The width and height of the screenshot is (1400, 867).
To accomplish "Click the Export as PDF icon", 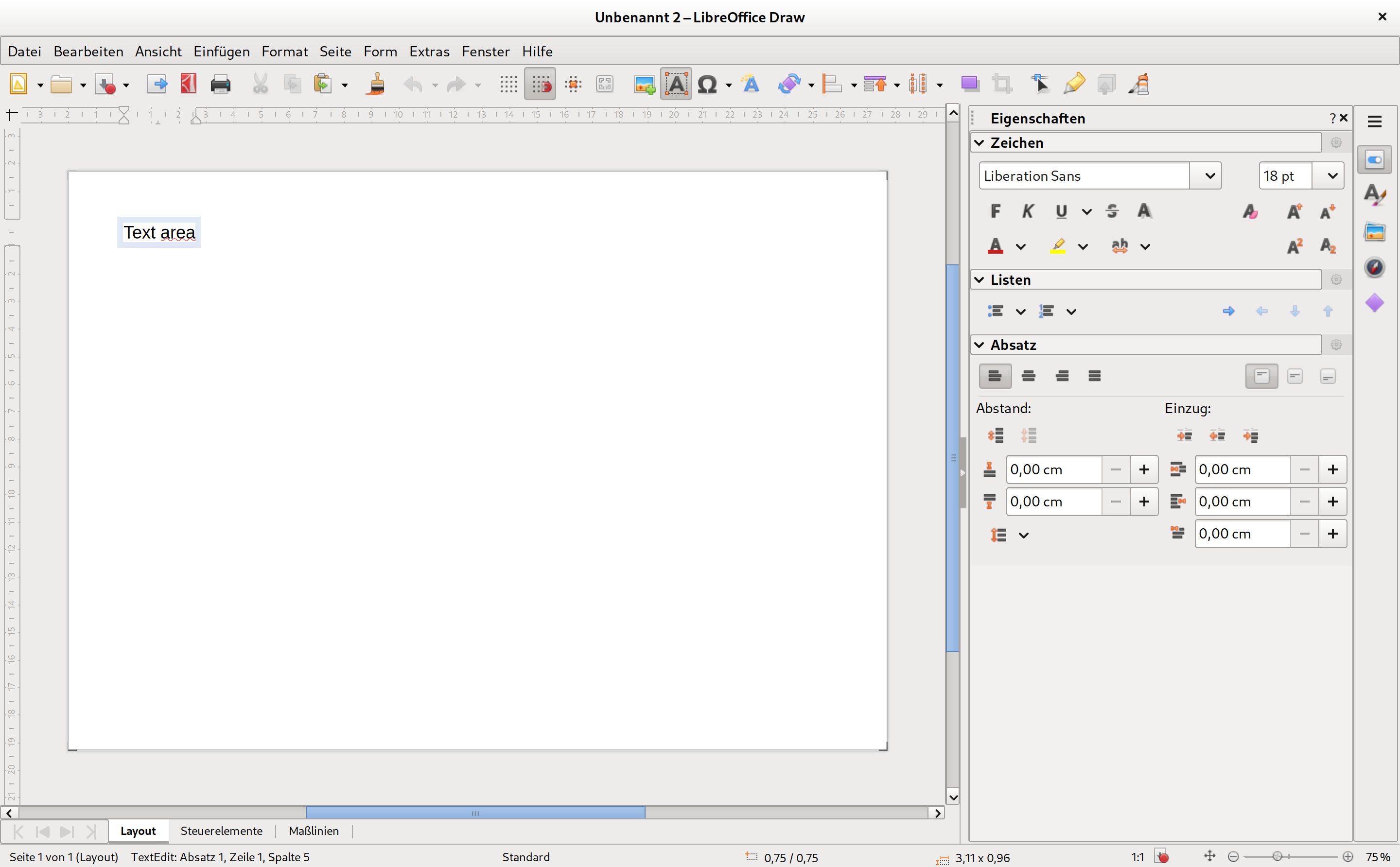I will [x=189, y=84].
